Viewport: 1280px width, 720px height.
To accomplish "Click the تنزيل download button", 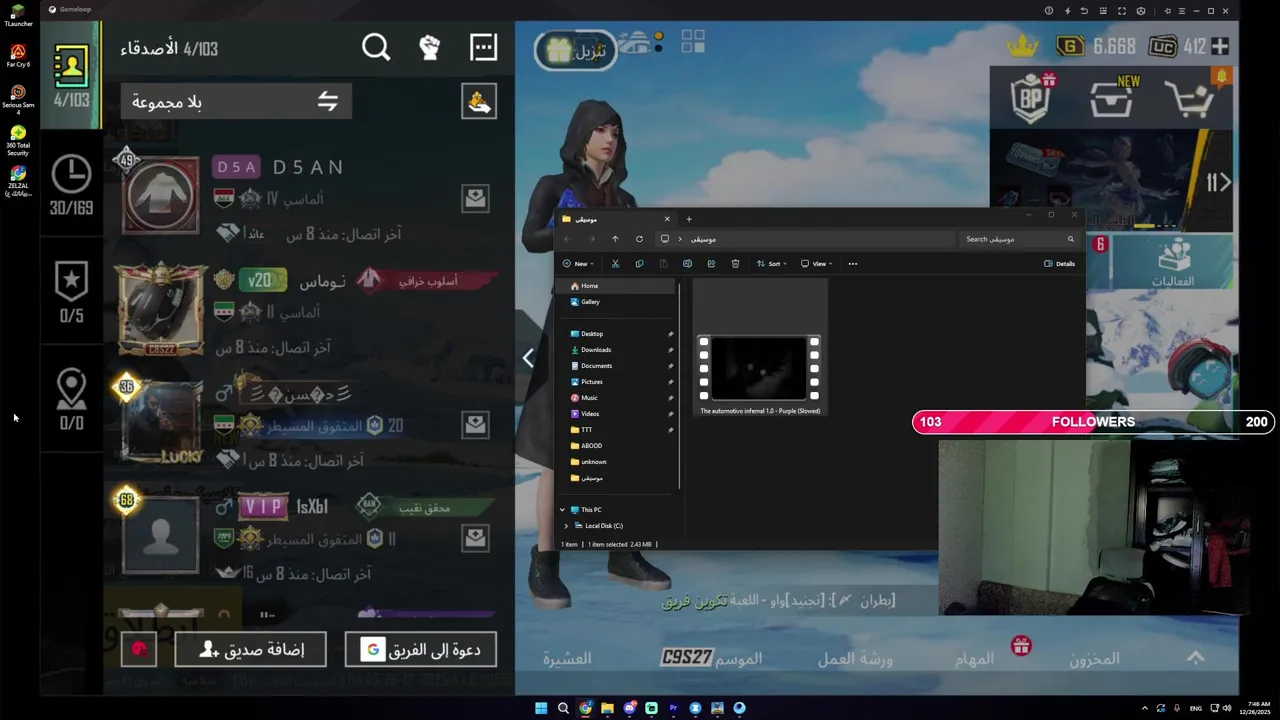I will click(575, 51).
